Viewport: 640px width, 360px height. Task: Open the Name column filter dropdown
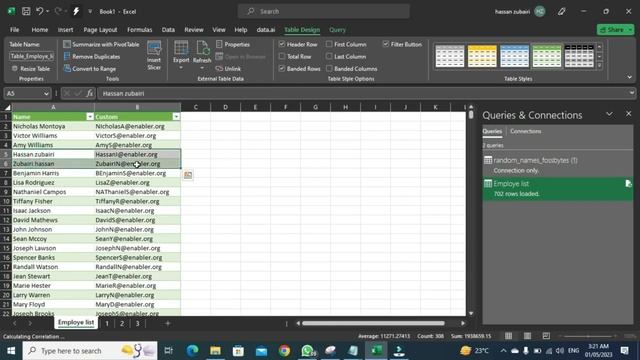click(x=90, y=117)
